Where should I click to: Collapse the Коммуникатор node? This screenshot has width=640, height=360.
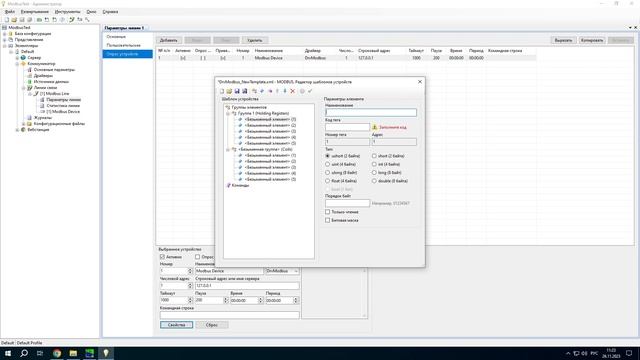click(x=17, y=64)
